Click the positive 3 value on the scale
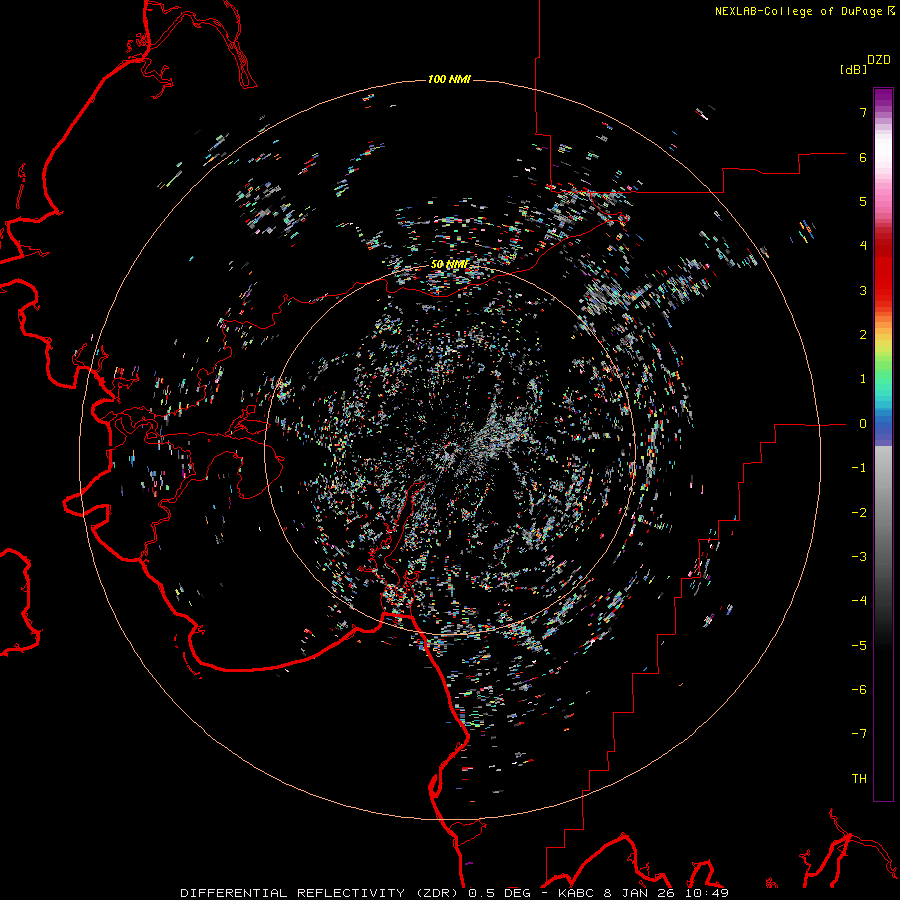This screenshot has height=900, width=900. pos(863,290)
